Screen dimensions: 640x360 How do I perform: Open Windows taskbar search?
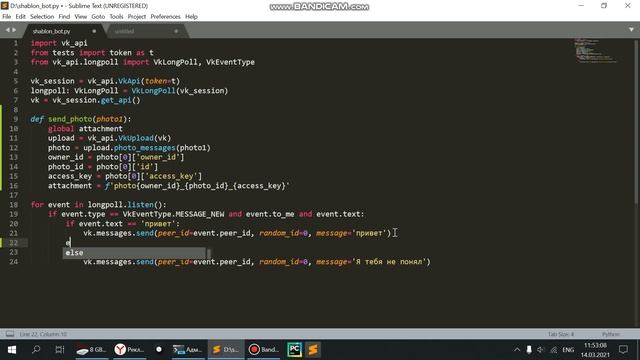(x=36, y=350)
